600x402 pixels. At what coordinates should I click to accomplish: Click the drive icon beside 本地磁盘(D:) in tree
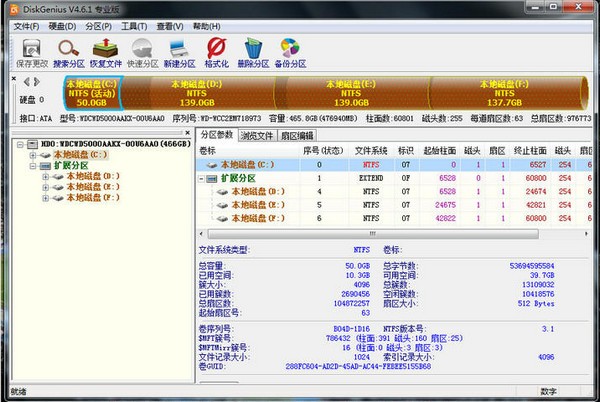(x=58, y=177)
